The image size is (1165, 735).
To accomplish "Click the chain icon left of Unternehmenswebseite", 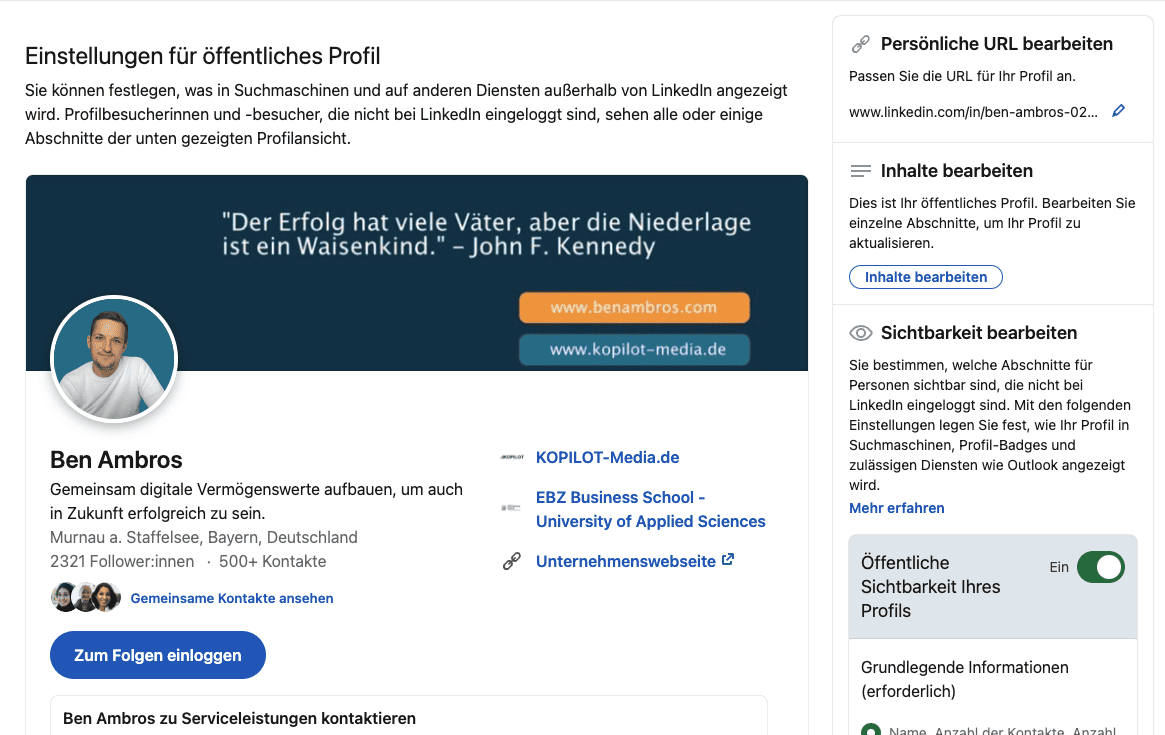I will point(512,562).
